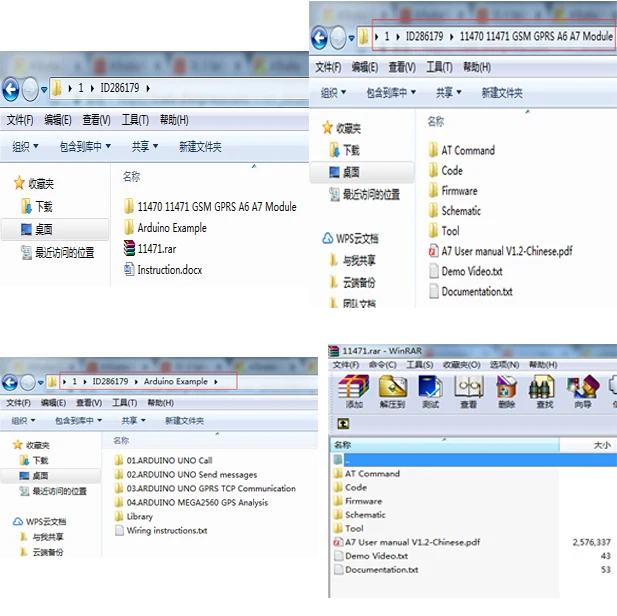Click 收藏夹 star in ID286179 window
The height and width of the screenshot is (616, 617).
pyautogui.click(x=19, y=183)
